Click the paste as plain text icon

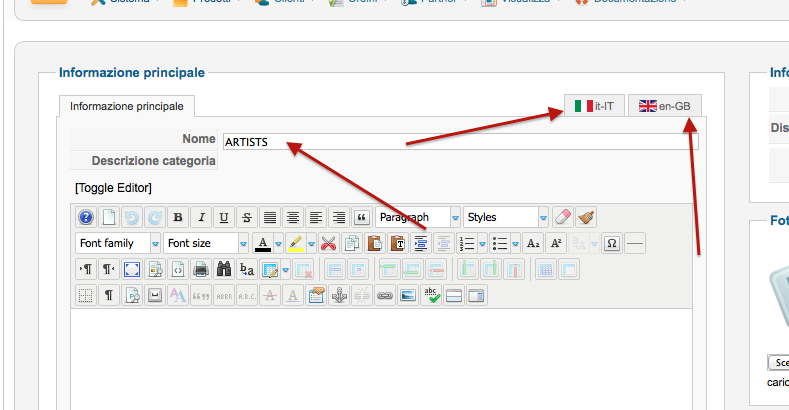(398, 243)
